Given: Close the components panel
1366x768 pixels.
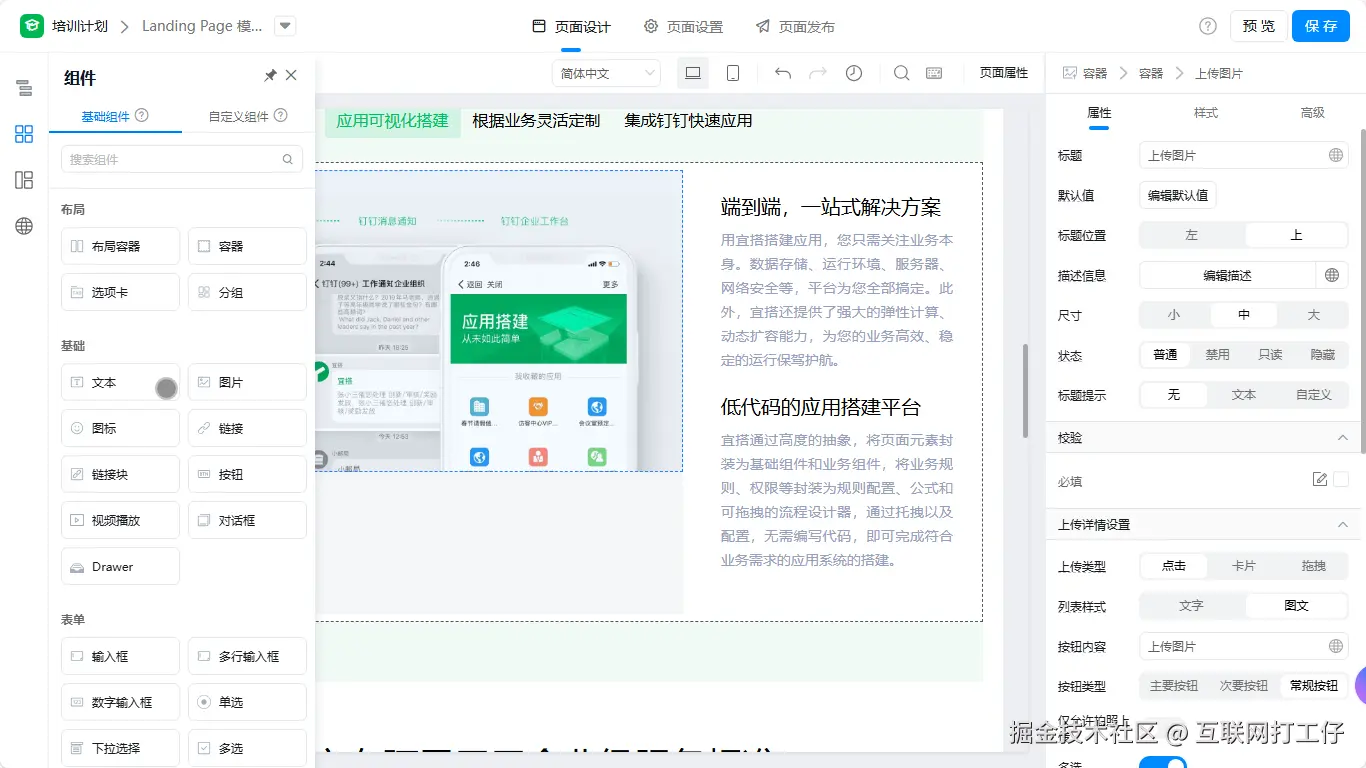Looking at the screenshot, I should tap(291, 76).
